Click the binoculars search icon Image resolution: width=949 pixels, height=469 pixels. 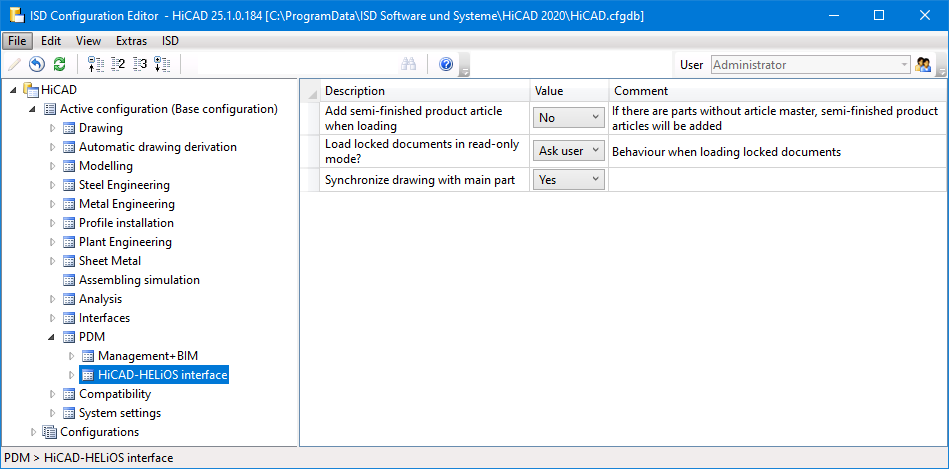pyautogui.click(x=408, y=64)
